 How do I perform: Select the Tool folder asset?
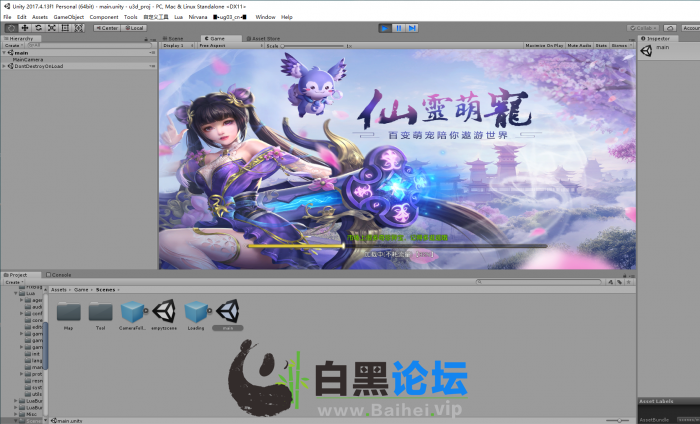[x=100, y=316]
